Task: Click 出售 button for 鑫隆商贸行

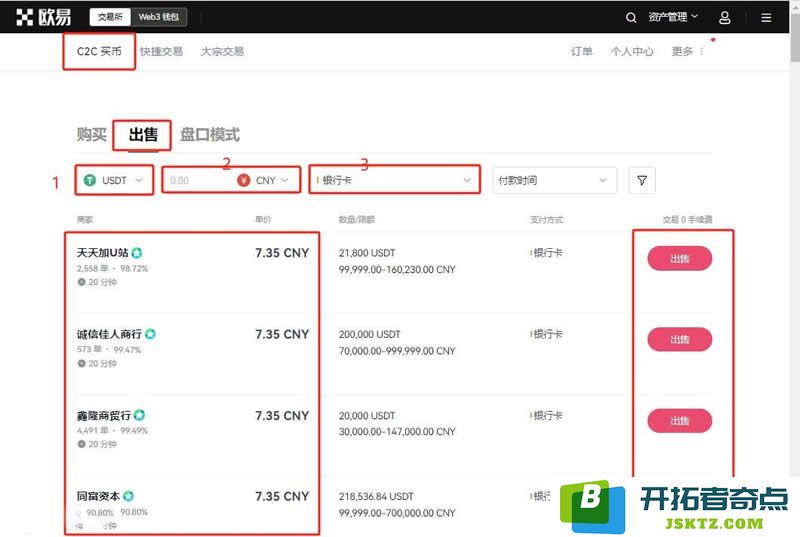Action: [x=680, y=421]
